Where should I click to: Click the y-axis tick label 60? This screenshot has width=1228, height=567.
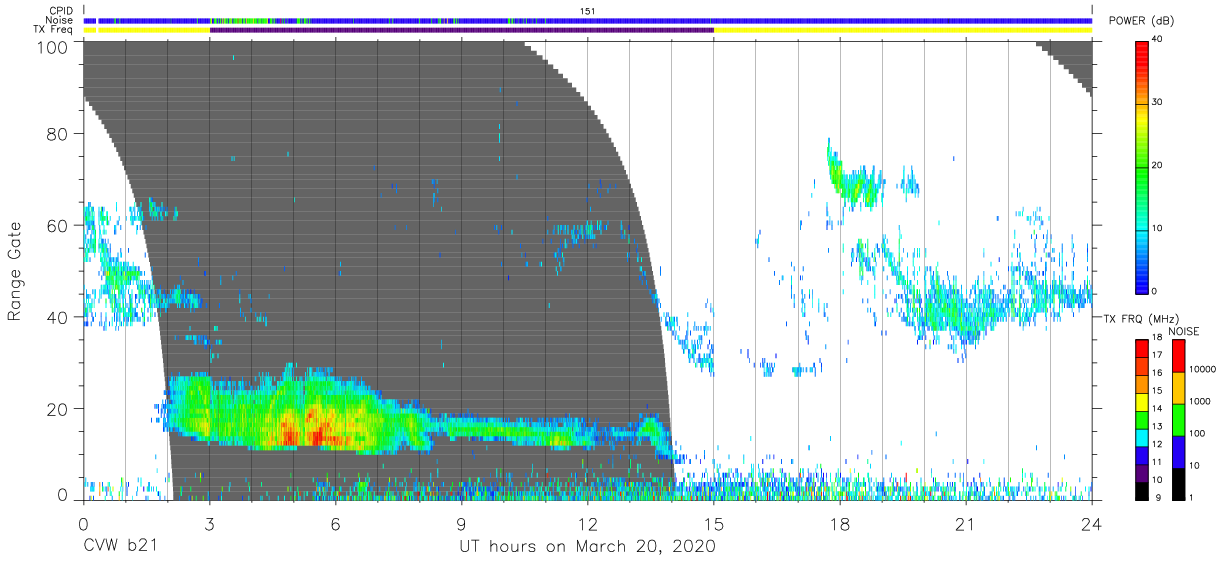click(57, 226)
